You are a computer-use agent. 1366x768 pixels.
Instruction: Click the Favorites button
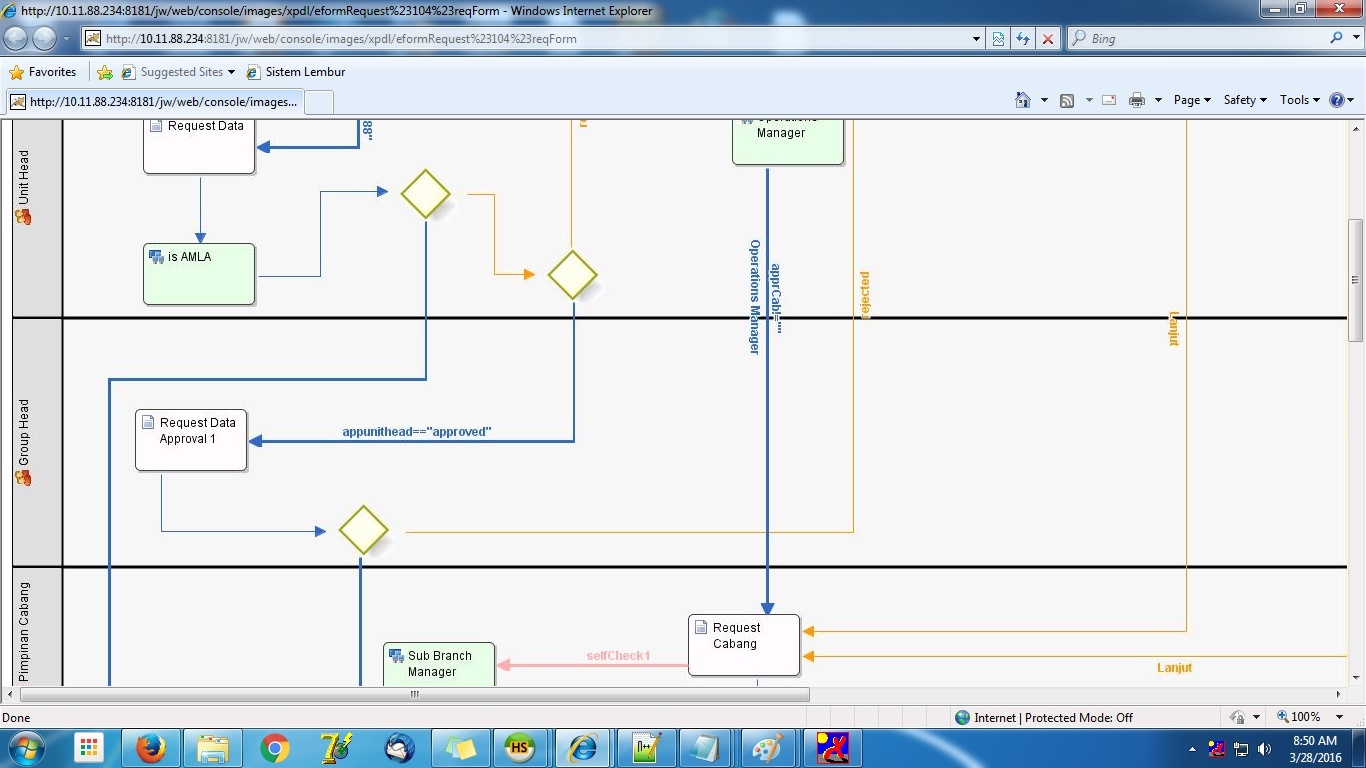point(43,72)
